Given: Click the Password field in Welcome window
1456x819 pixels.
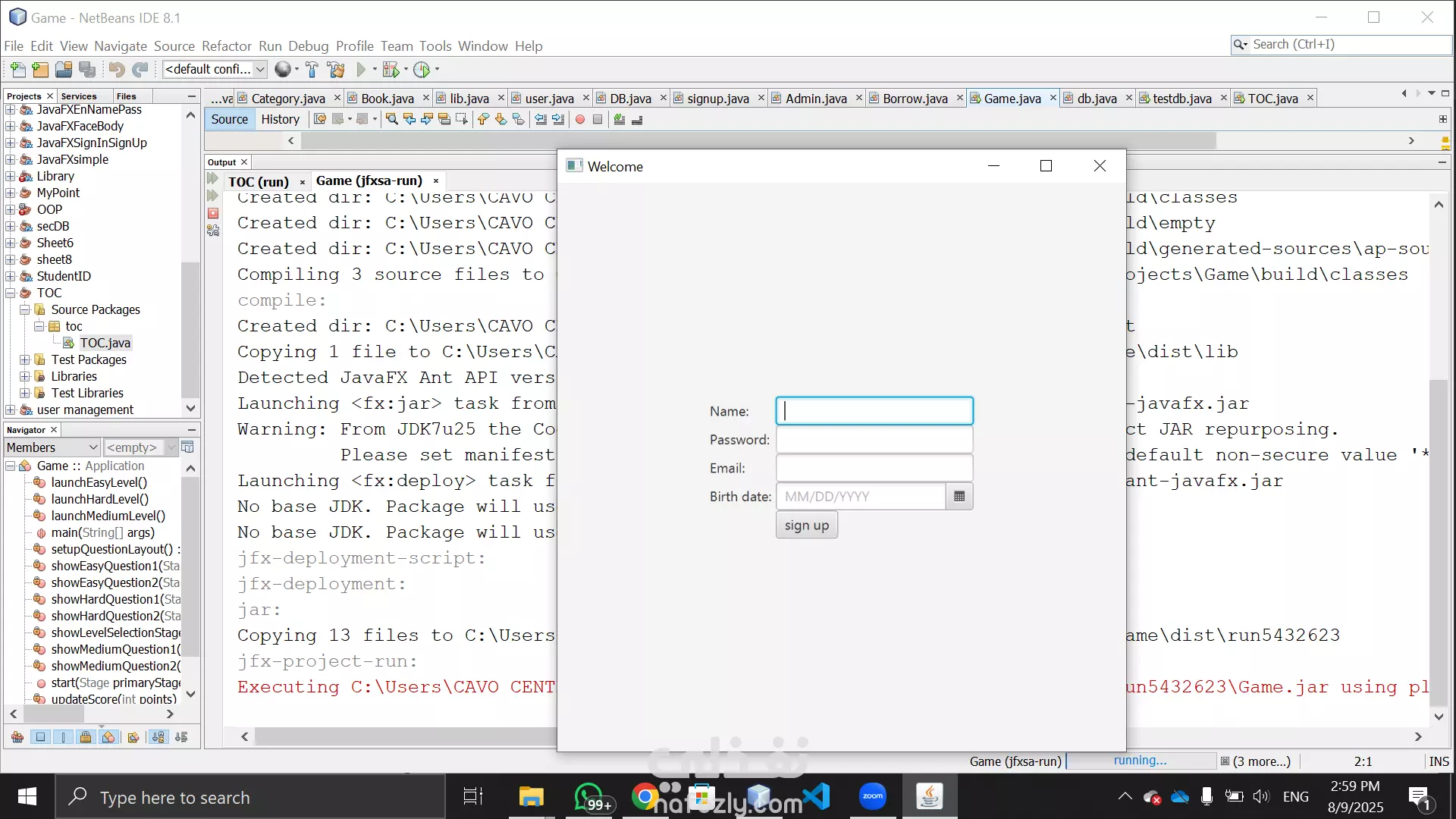Looking at the screenshot, I should (x=874, y=440).
